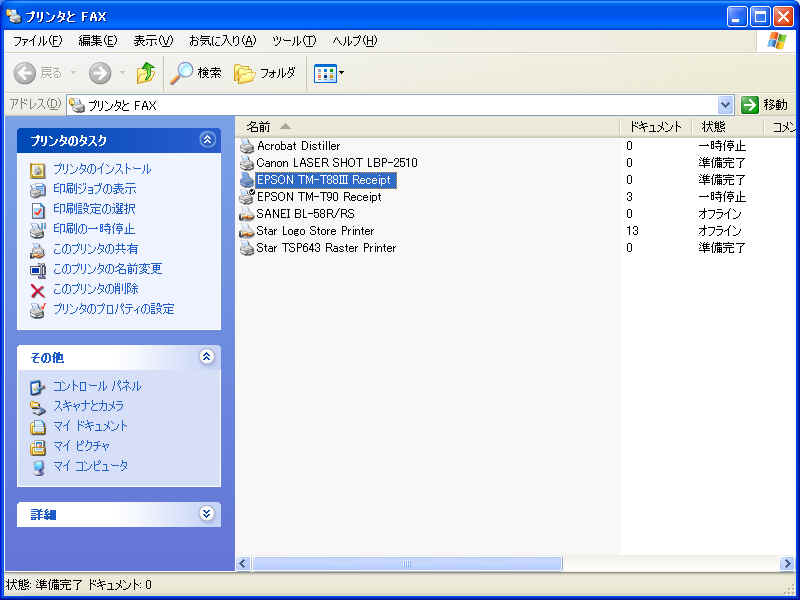The image size is (800, 600).
Task: Open the ファイル(F) menu
Action: pos(37,41)
